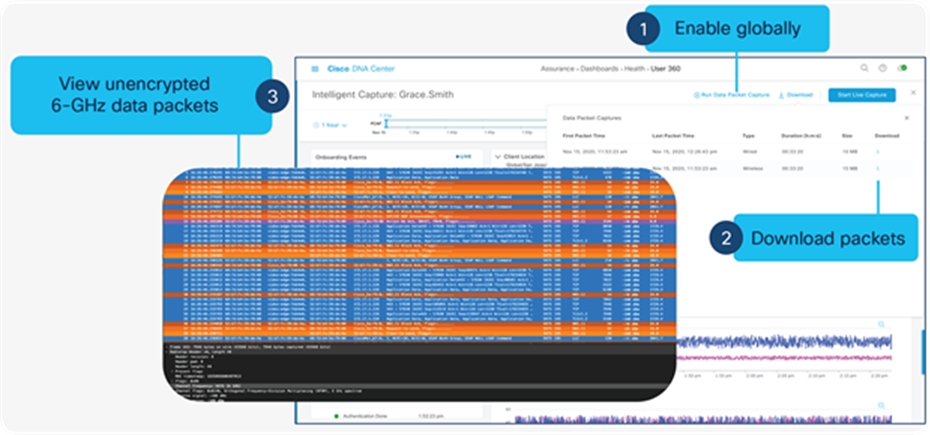The height and width of the screenshot is (435, 930).
Task: Collapse the Client Location section
Action: [x=497, y=157]
